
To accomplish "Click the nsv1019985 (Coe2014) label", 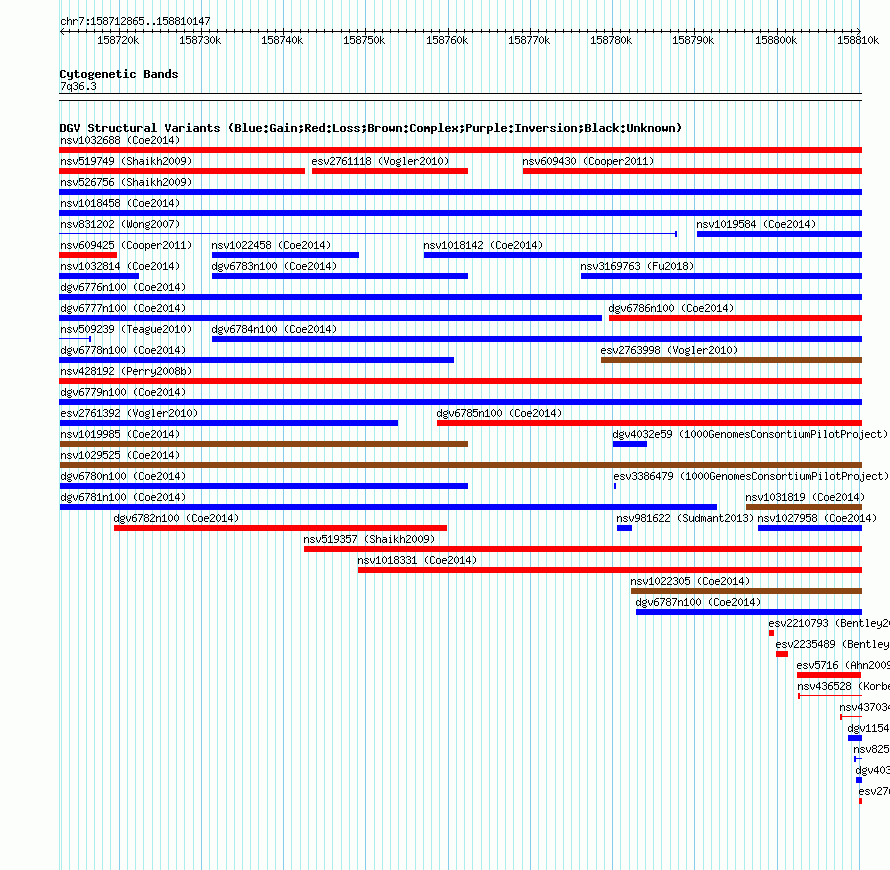I will tap(120, 434).
